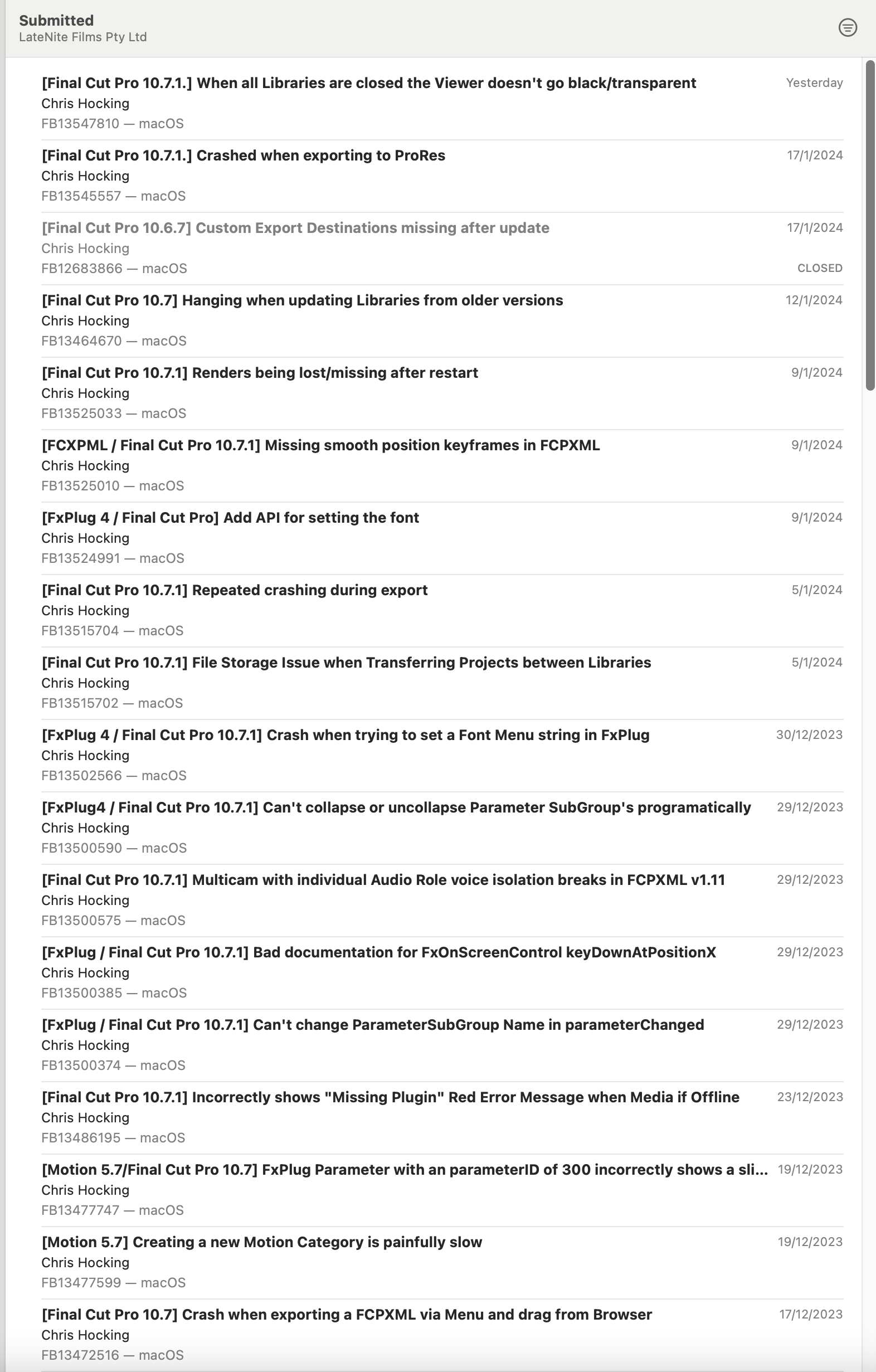
Task: Select the parameterID of 300 report
Action: click(x=405, y=1169)
